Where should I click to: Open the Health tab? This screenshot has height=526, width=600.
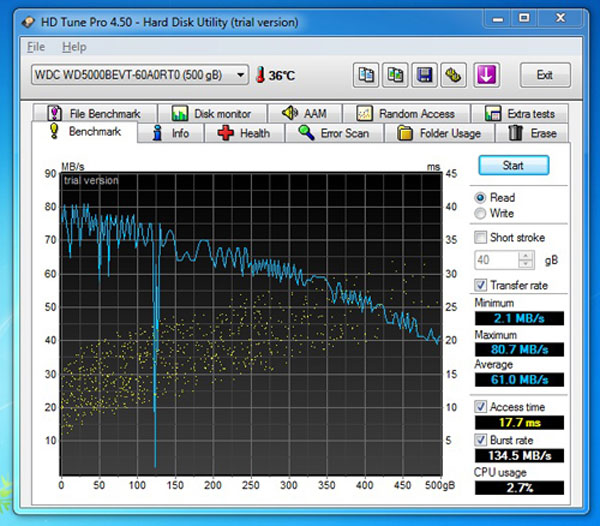tap(243, 133)
